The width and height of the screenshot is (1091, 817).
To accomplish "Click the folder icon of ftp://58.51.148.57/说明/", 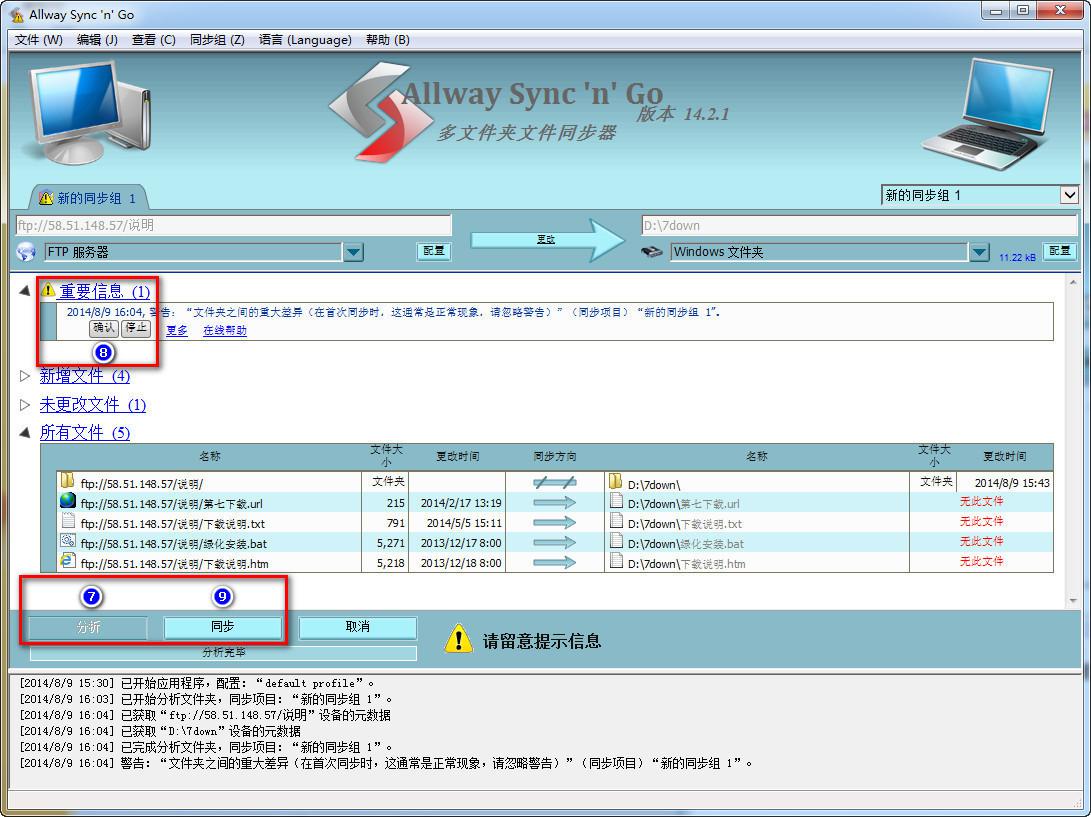I will click(x=67, y=480).
